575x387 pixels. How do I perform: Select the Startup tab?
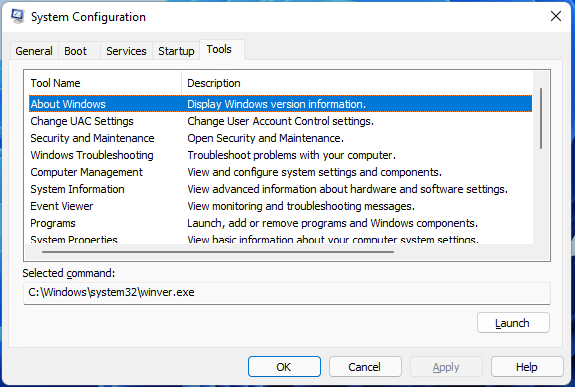[x=176, y=51]
